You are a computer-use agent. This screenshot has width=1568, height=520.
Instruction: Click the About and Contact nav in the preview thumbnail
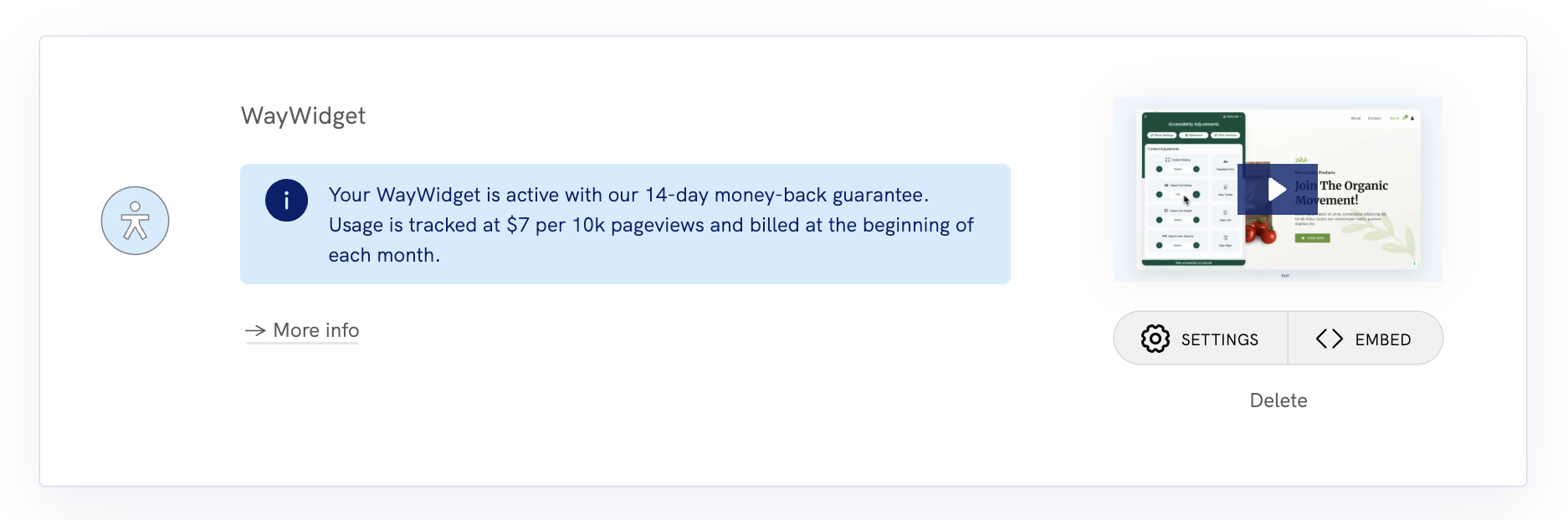[1365, 119]
